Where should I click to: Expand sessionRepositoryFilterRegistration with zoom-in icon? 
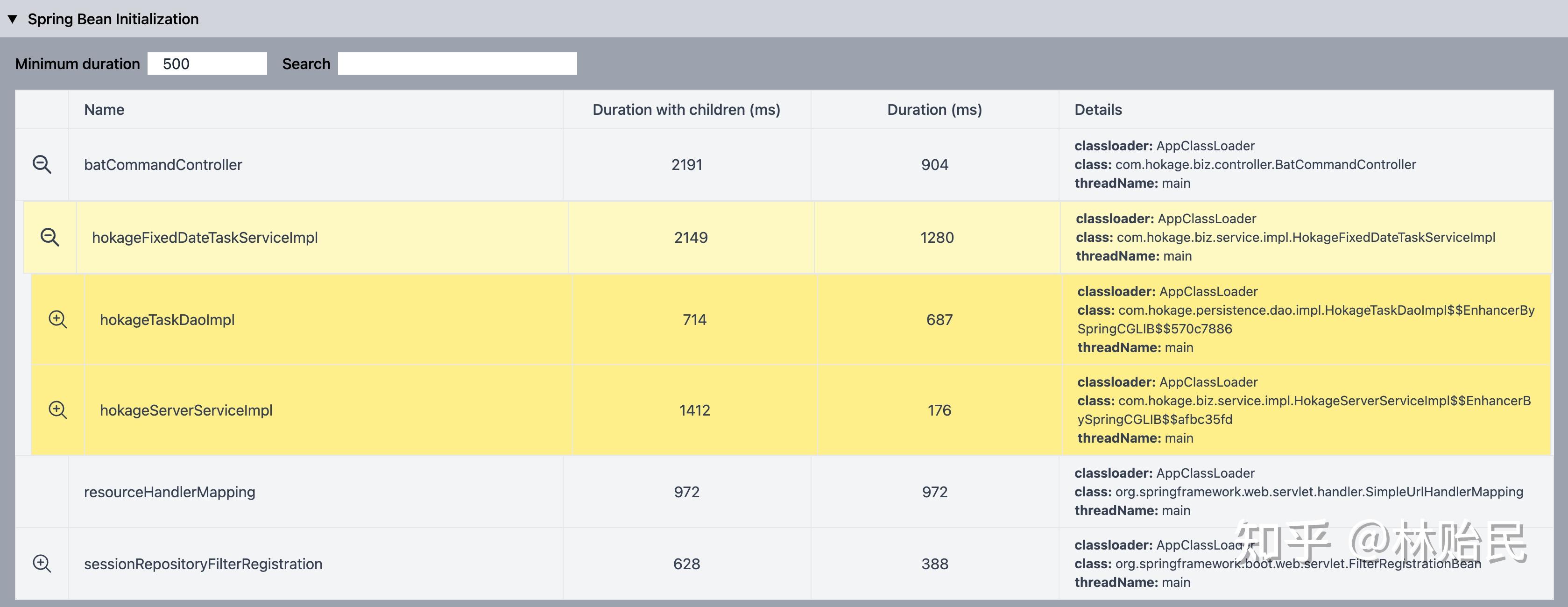pyautogui.click(x=42, y=563)
